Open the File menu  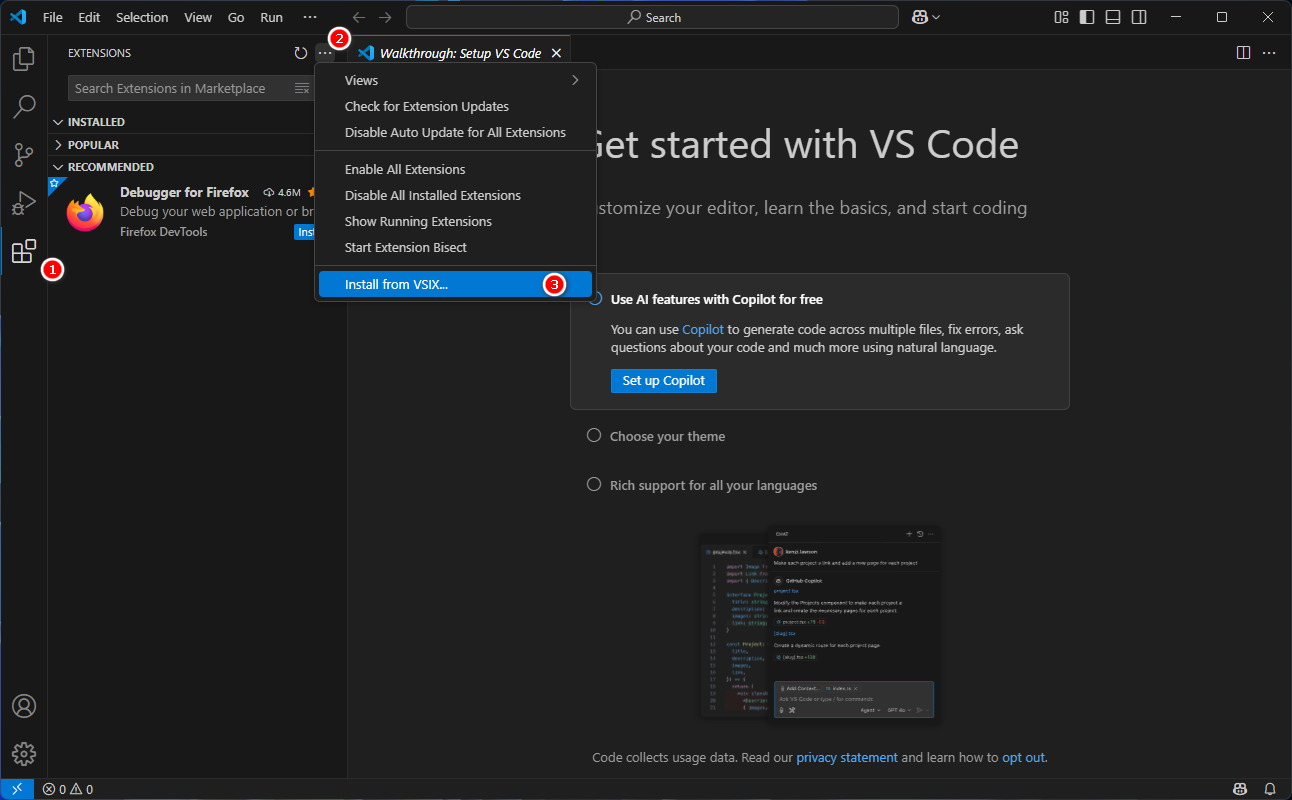[53, 17]
